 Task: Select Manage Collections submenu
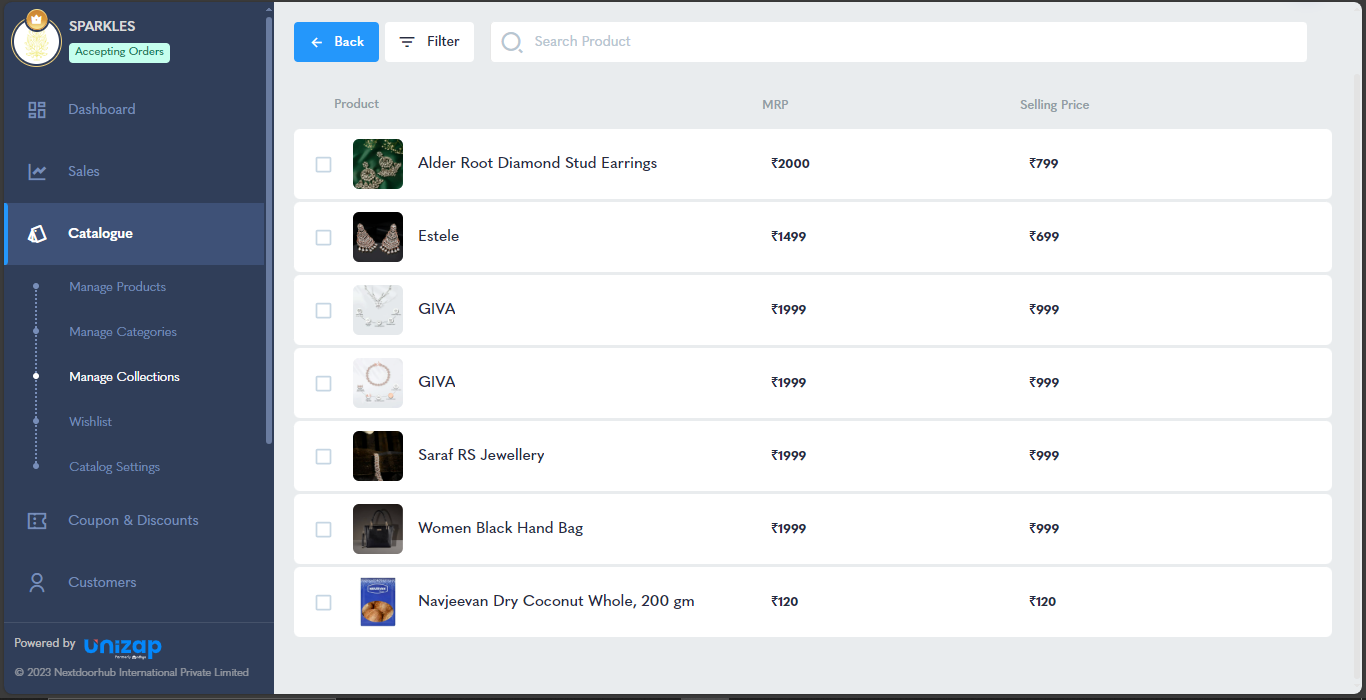pyautogui.click(x=124, y=377)
